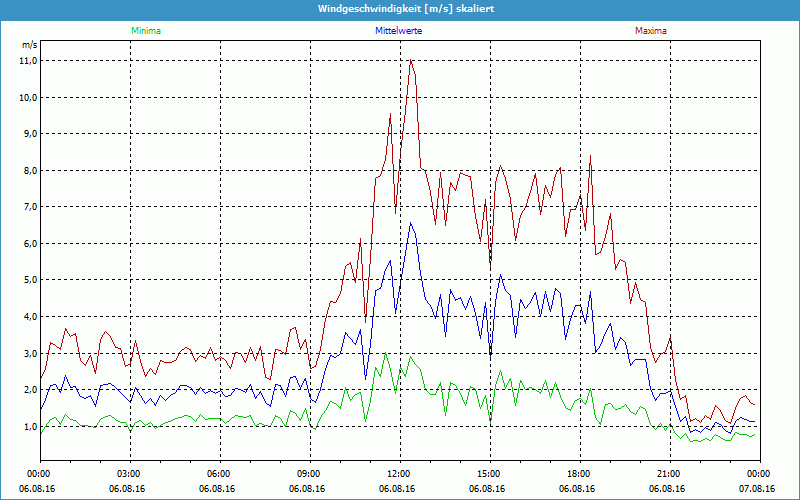Screen dimensions: 800x500
Task: Click the chart title Windgeschwindigkeit [m/s] skaliert
Action: [400, 8]
